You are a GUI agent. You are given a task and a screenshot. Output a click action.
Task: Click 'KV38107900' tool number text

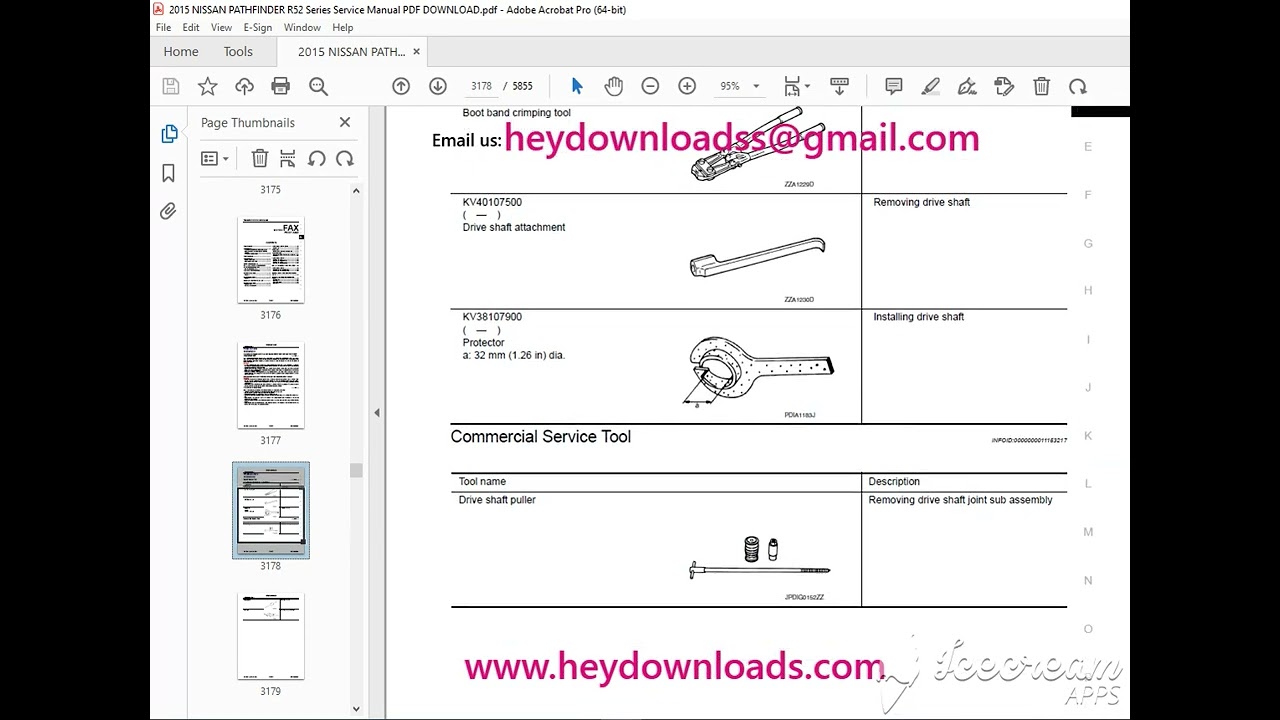[x=492, y=317]
